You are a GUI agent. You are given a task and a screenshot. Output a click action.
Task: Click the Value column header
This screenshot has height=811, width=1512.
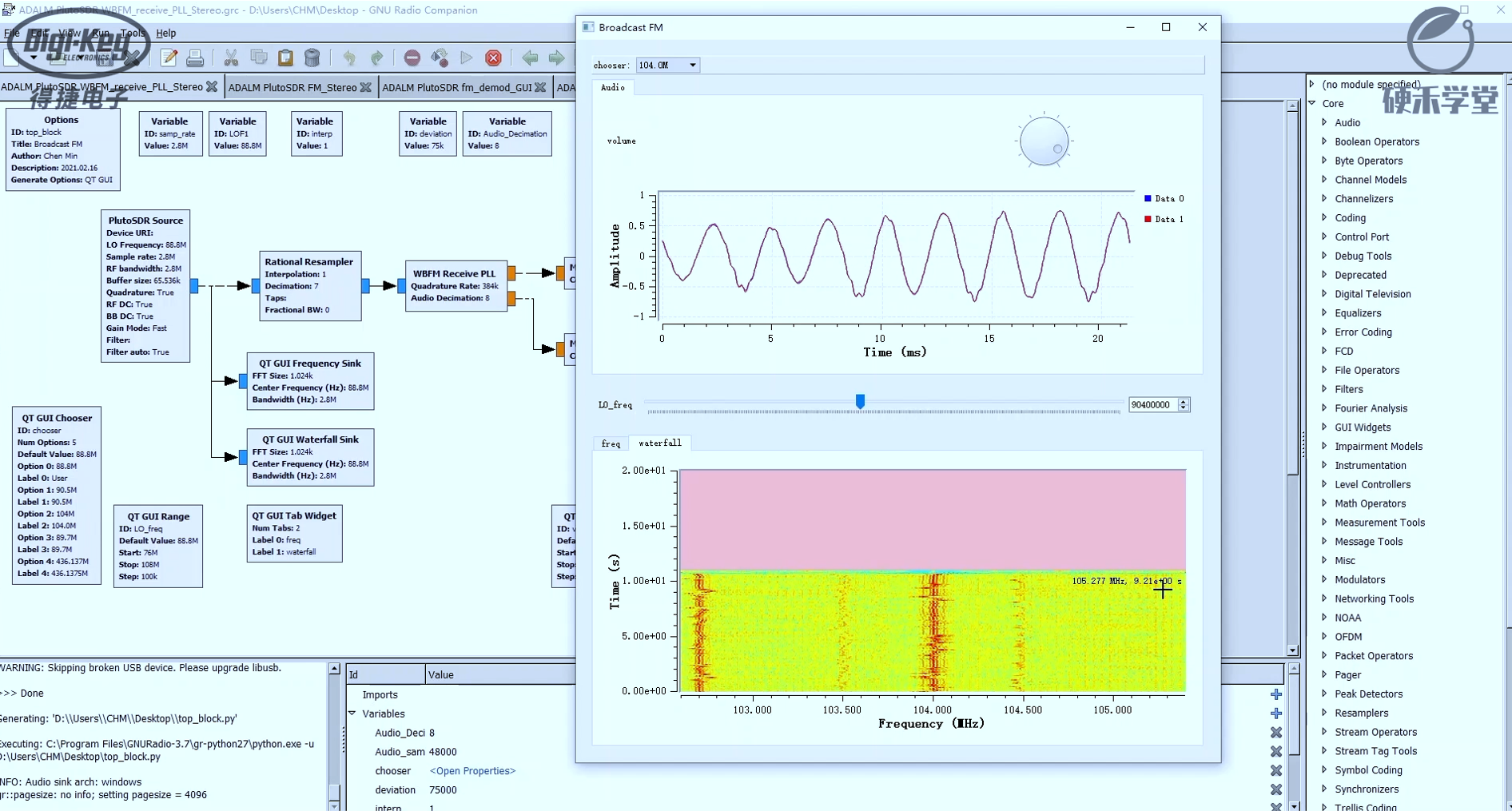tap(500, 674)
